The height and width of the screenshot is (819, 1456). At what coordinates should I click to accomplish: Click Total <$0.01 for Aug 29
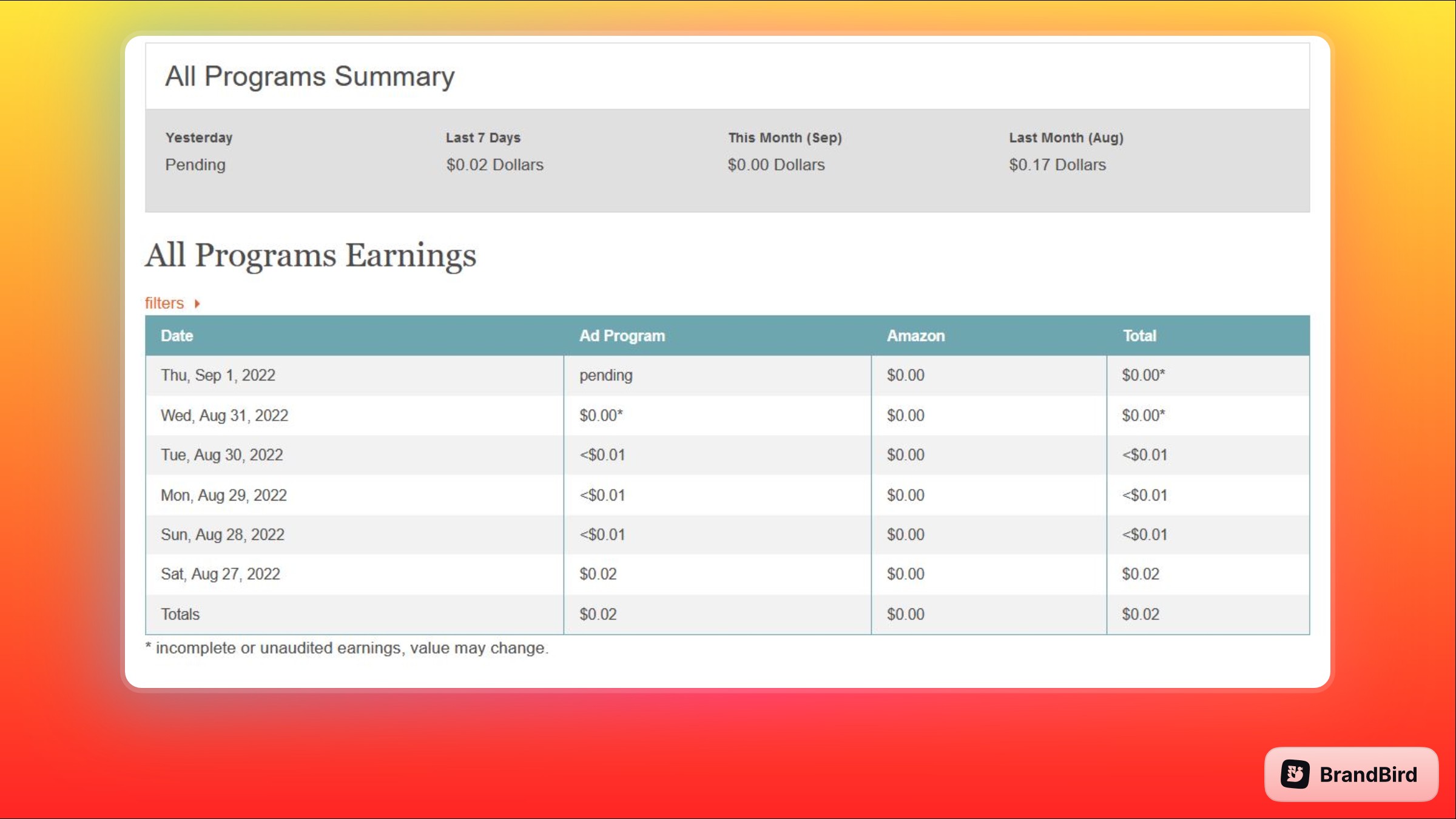point(1144,495)
